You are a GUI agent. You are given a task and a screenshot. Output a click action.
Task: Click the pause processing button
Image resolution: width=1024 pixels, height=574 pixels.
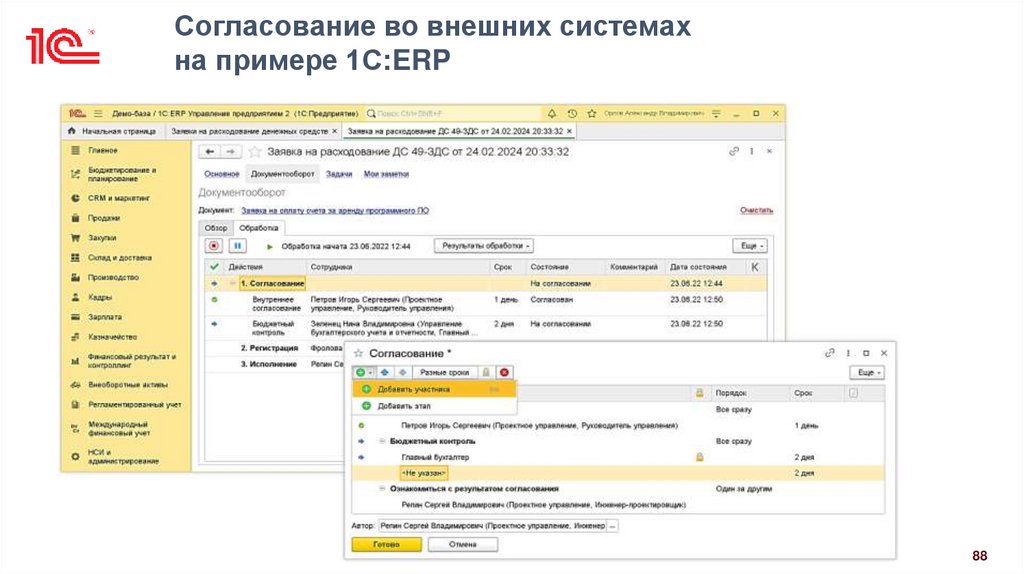[x=237, y=246]
